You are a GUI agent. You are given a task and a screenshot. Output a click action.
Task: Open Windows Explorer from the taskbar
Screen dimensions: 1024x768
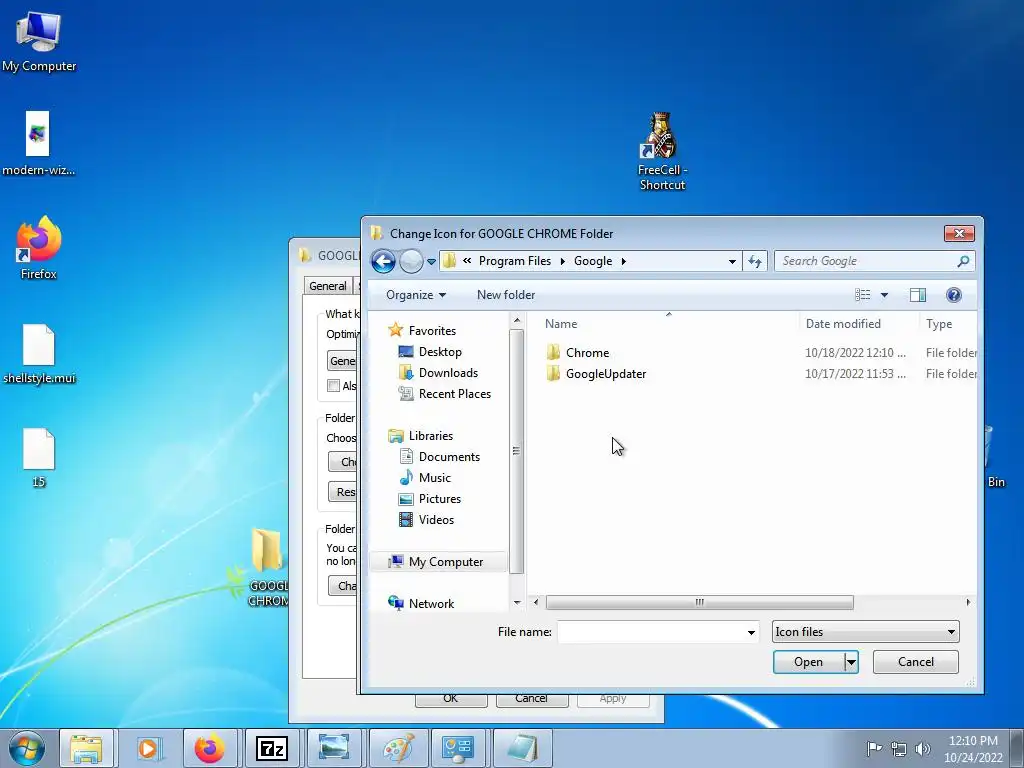coord(86,748)
